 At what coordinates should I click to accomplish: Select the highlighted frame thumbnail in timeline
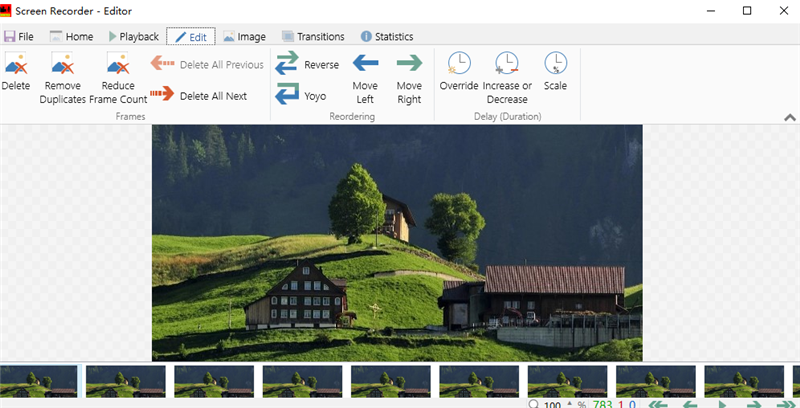click(x=38, y=381)
